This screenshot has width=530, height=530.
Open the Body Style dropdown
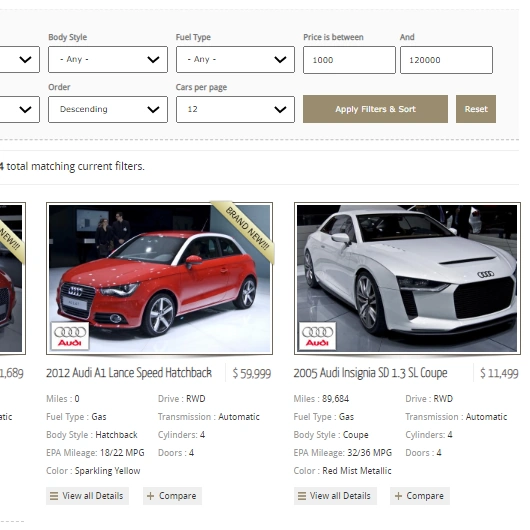[x=108, y=59]
